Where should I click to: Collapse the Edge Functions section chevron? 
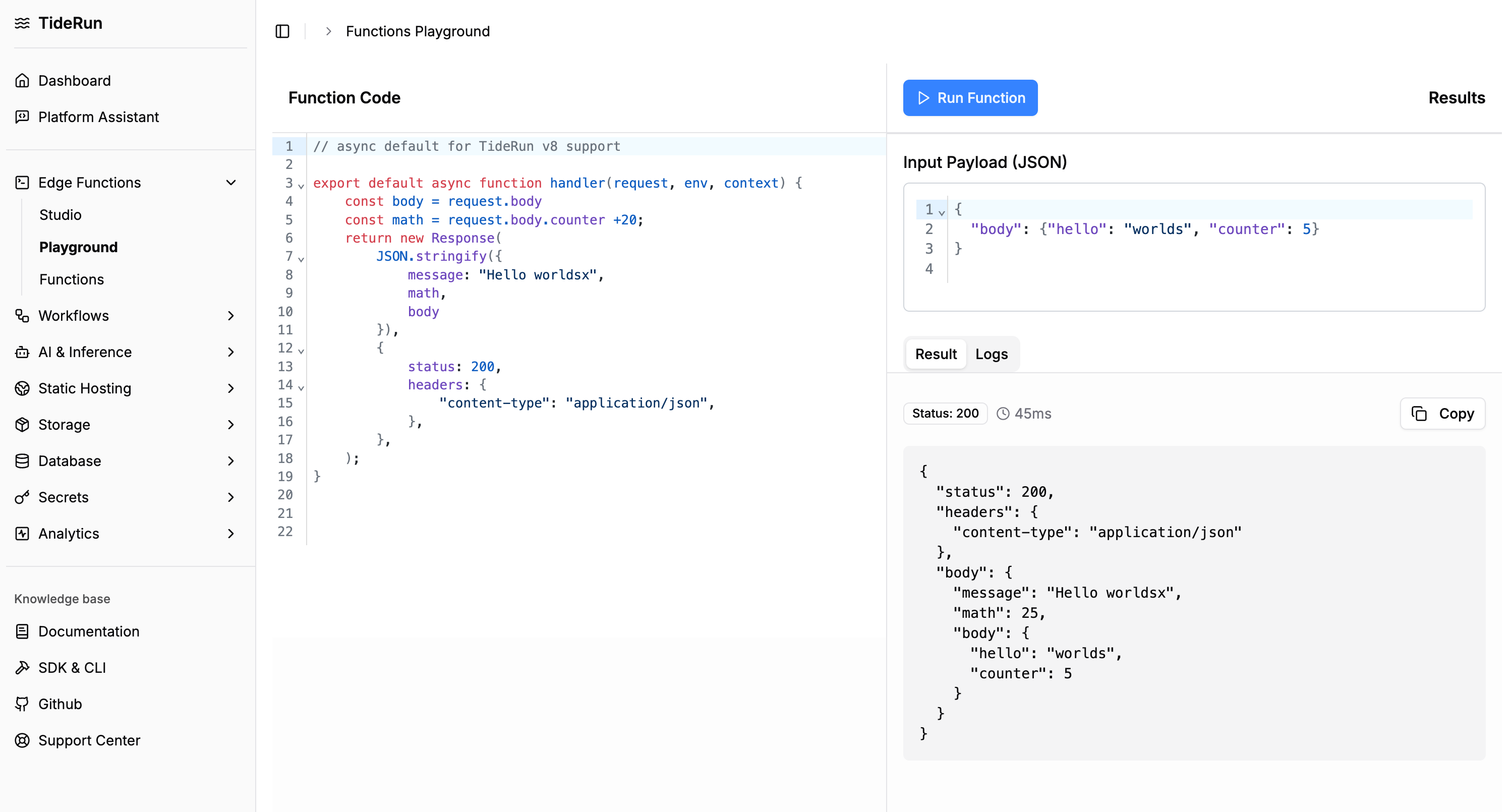coord(230,183)
